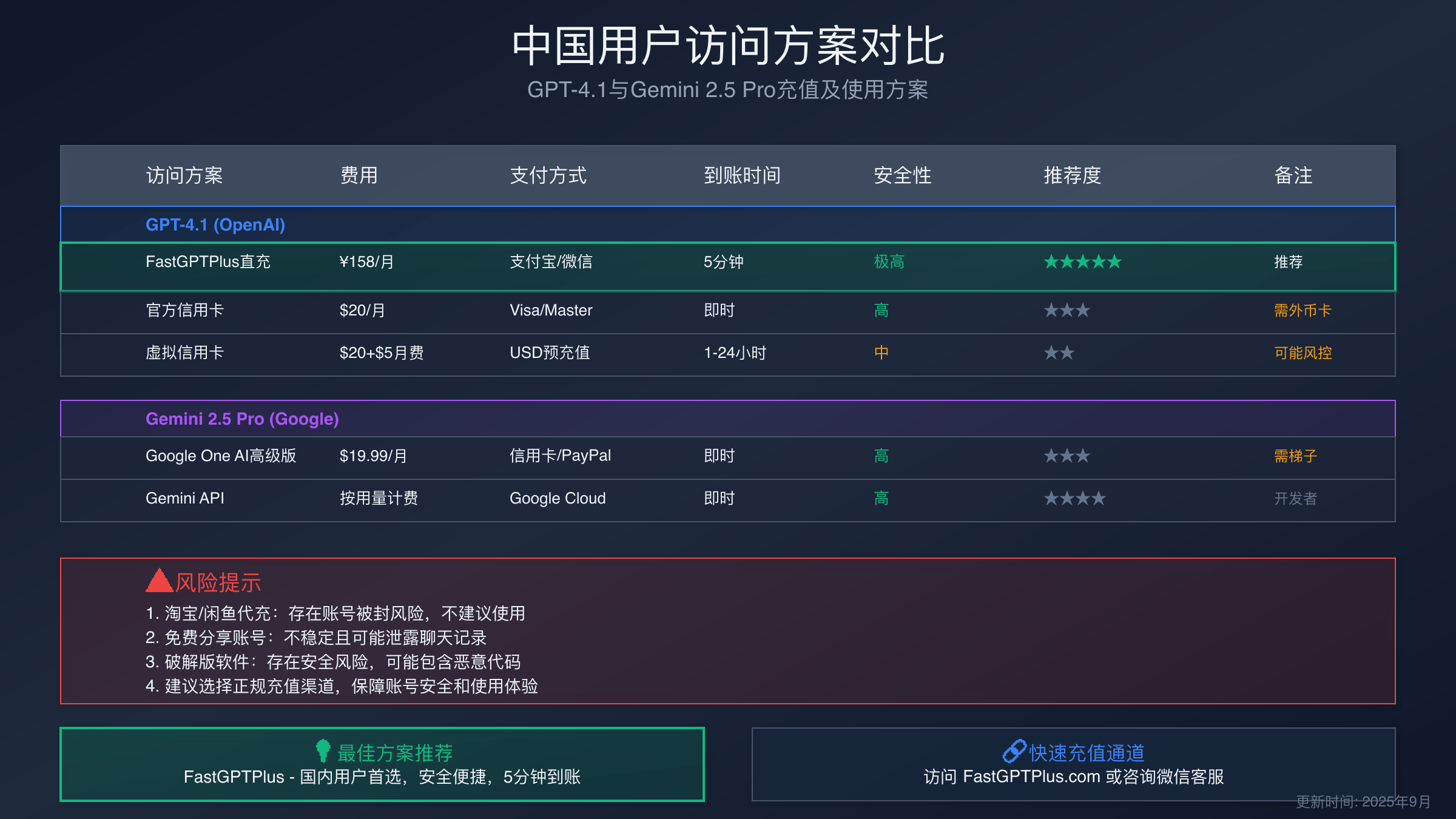Viewport: 1456px width, 819px height.
Task: Click the orange 可能风控 remark
Action: click(1303, 353)
